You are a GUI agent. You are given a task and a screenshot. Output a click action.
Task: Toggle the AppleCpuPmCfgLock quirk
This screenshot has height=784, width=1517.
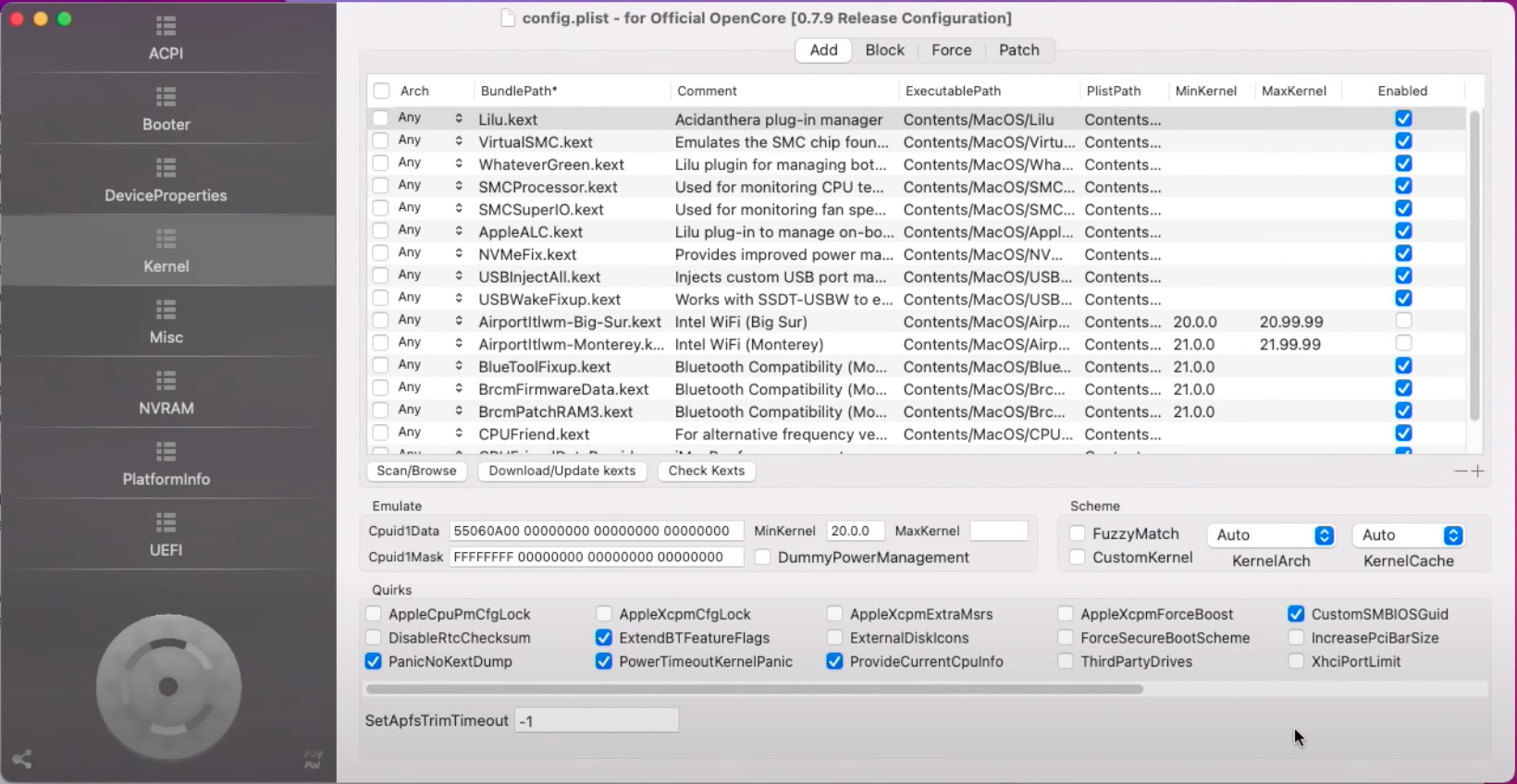tap(373, 614)
